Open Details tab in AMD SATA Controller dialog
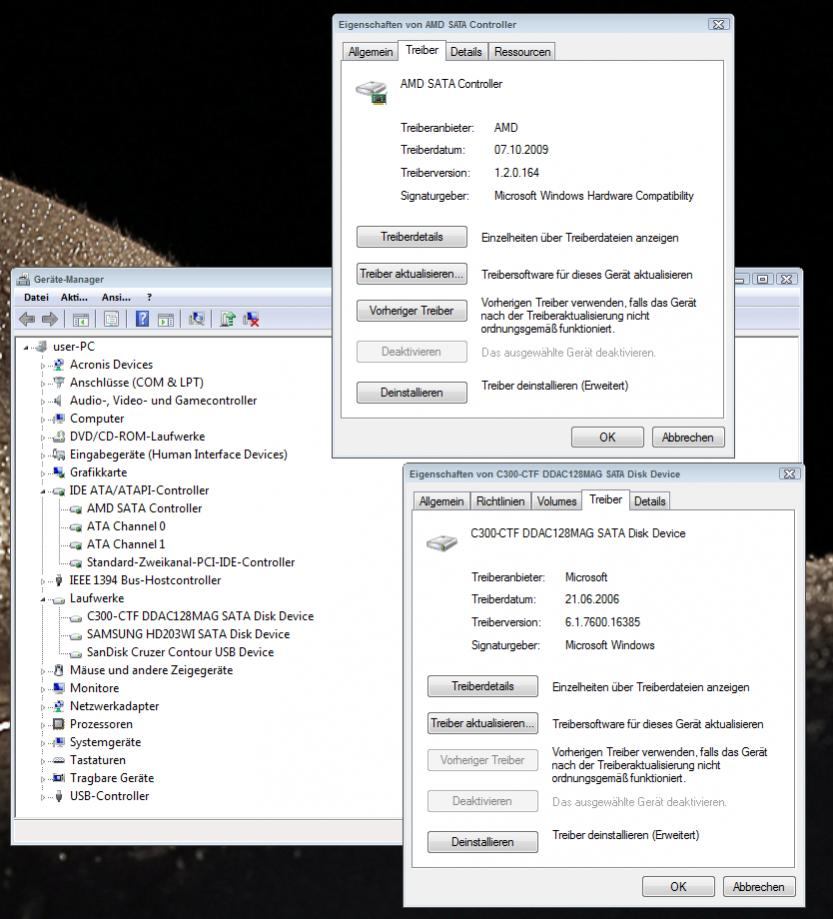Viewport: 833px width, 919px height. pyautogui.click(x=466, y=52)
